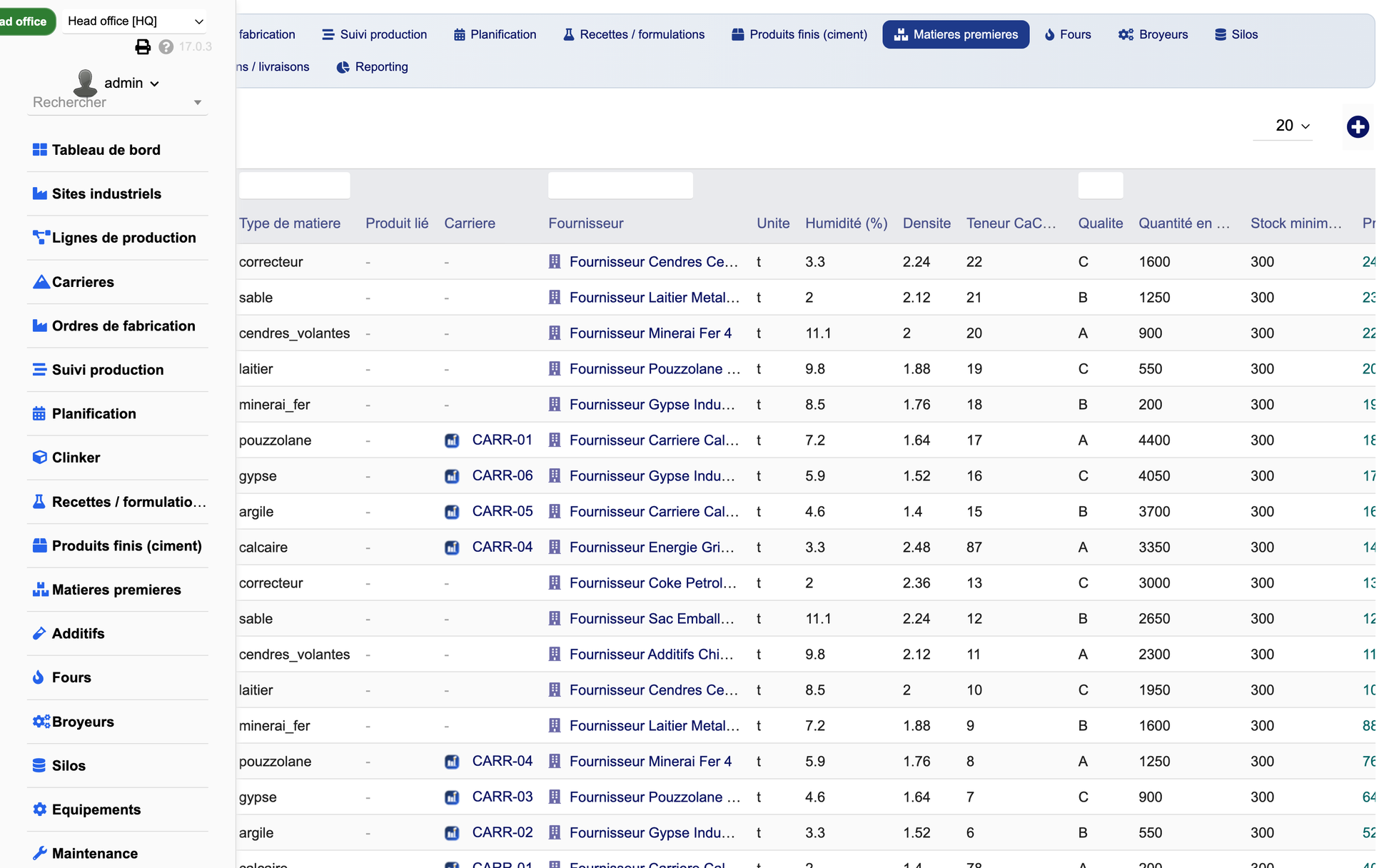Viewport: 1389px width, 868px height.
Task: Open Fournisseur Sac Emball… supplier link
Action: [x=652, y=619]
